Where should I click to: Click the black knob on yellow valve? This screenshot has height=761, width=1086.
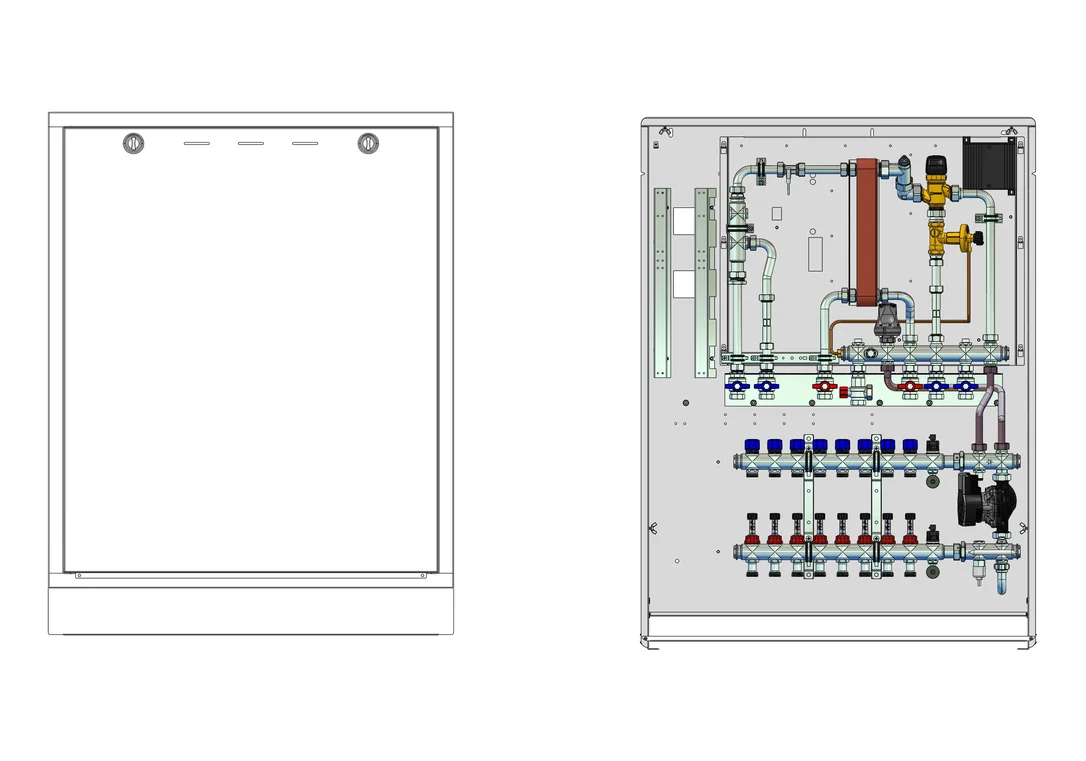pyautogui.click(x=978, y=238)
